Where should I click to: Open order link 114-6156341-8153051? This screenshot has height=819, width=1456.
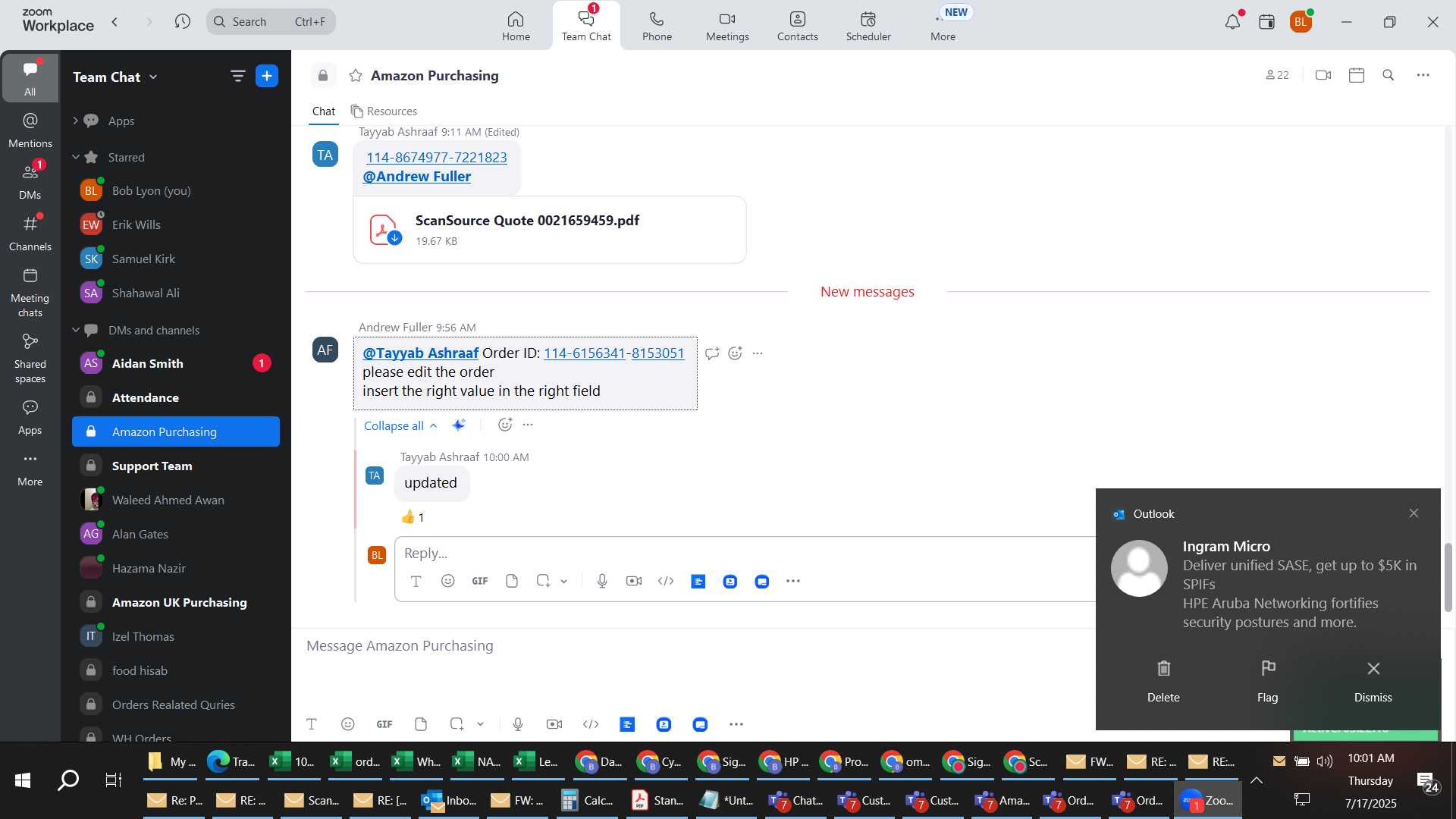point(613,353)
